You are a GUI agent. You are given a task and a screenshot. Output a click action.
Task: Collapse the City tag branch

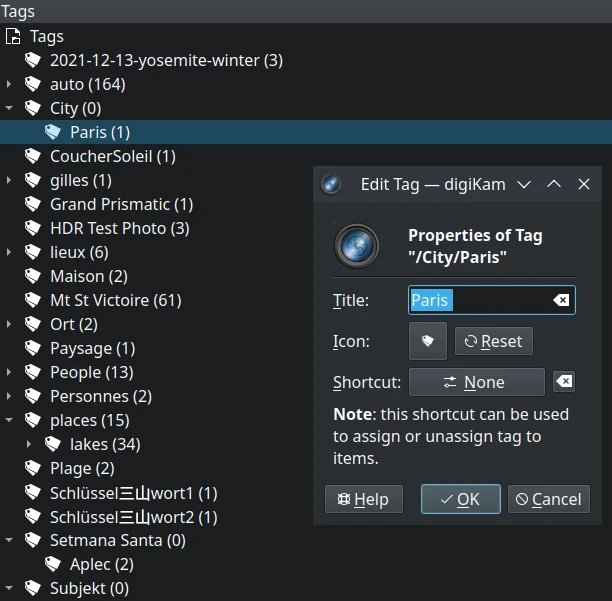[x=9, y=108]
